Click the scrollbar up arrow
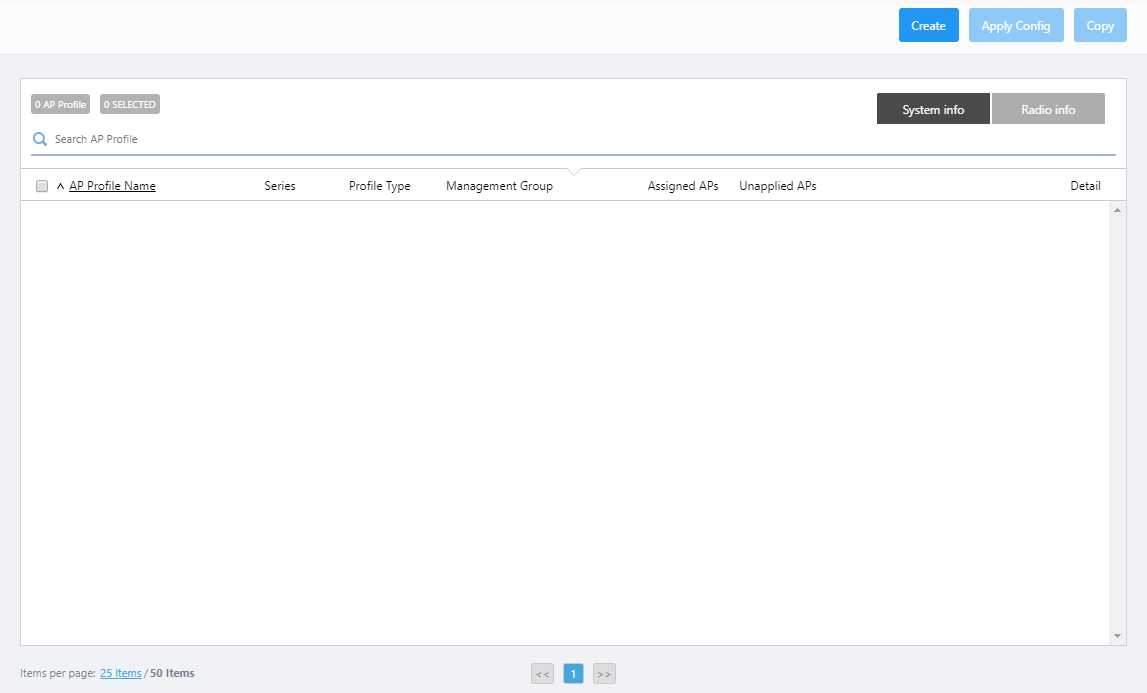 coord(1117,210)
